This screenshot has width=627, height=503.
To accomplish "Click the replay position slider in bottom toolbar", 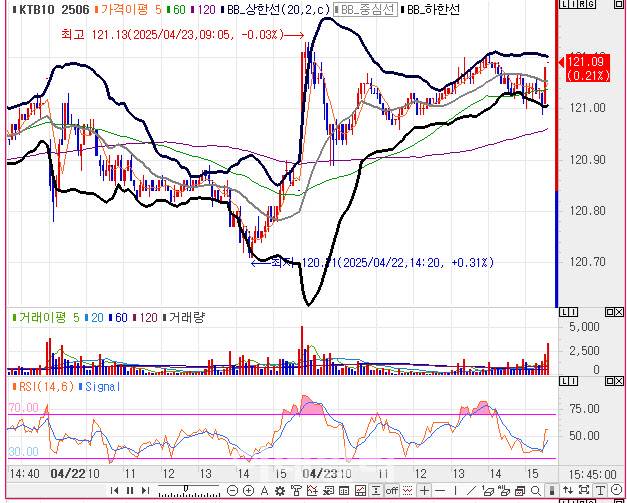I will click(185, 490).
